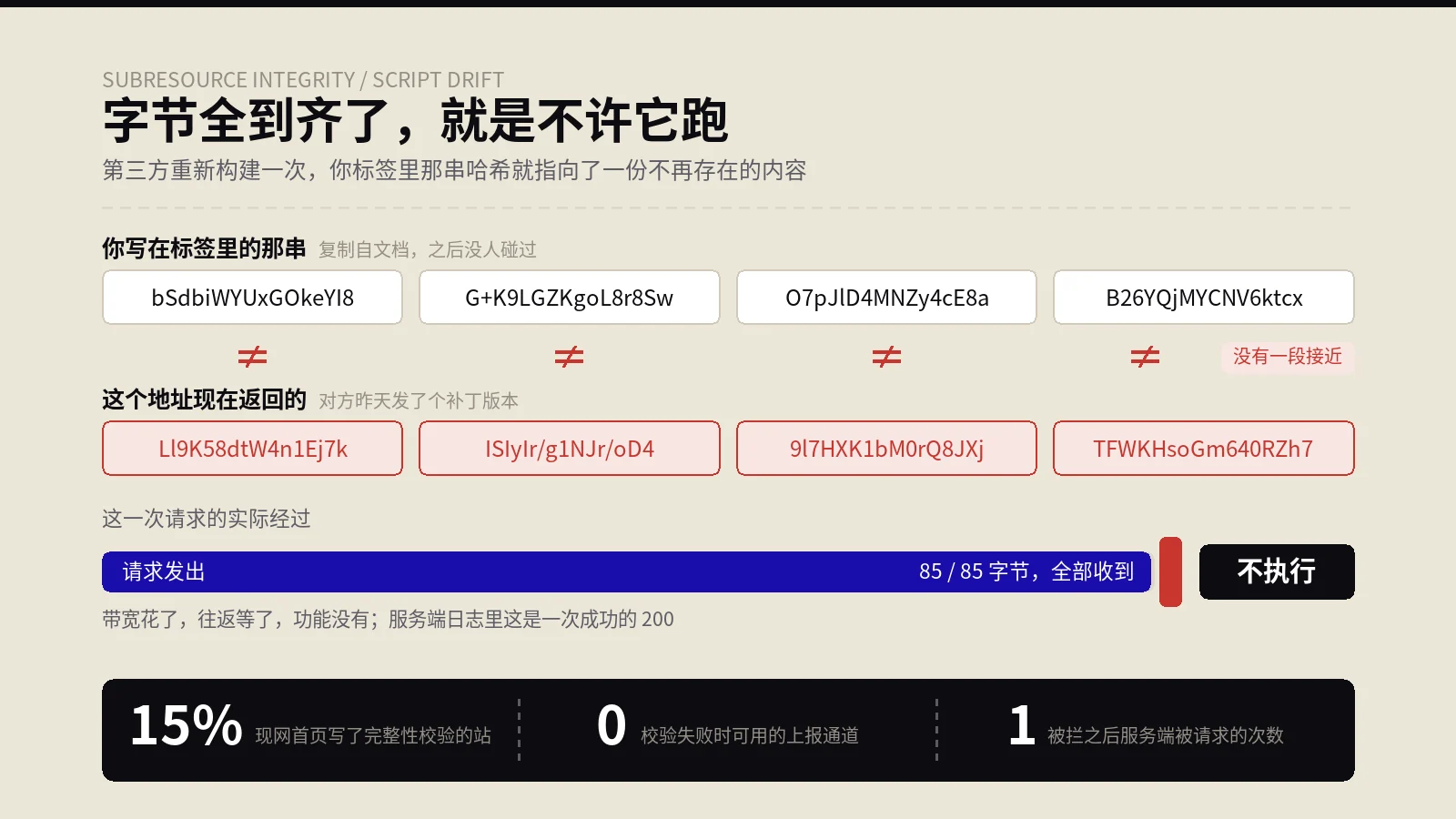Click SUBRESOURCE INTEGRITY / SCRIPT DRIFT label
This screenshot has height=819, width=1456.
(x=303, y=80)
